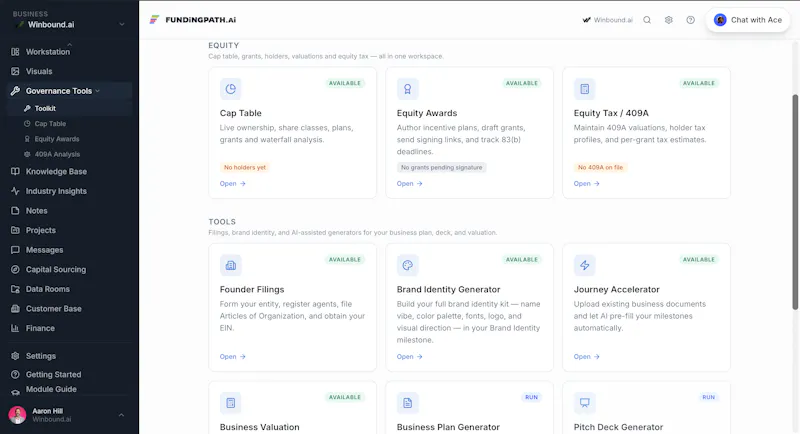The height and width of the screenshot is (434, 800).
Task: Click Open link on the Cap Table card
Action: (233, 184)
